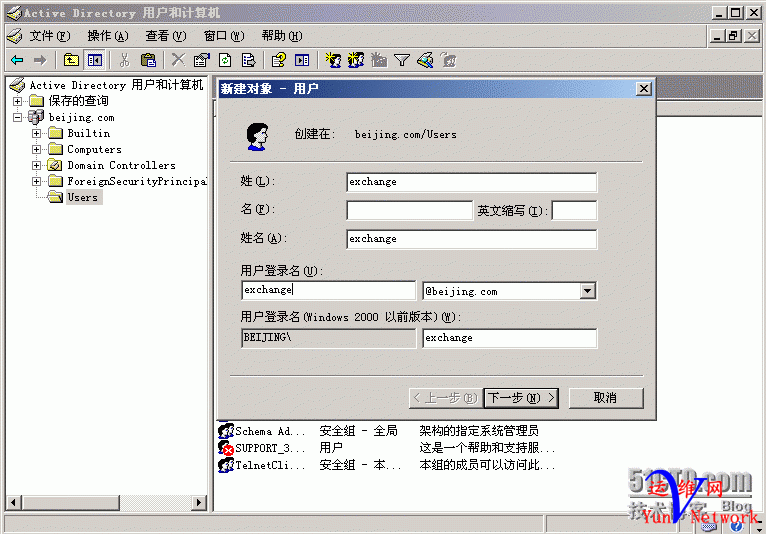
Task: Open the 帮助(H) menu
Action: tap(281, 36)
